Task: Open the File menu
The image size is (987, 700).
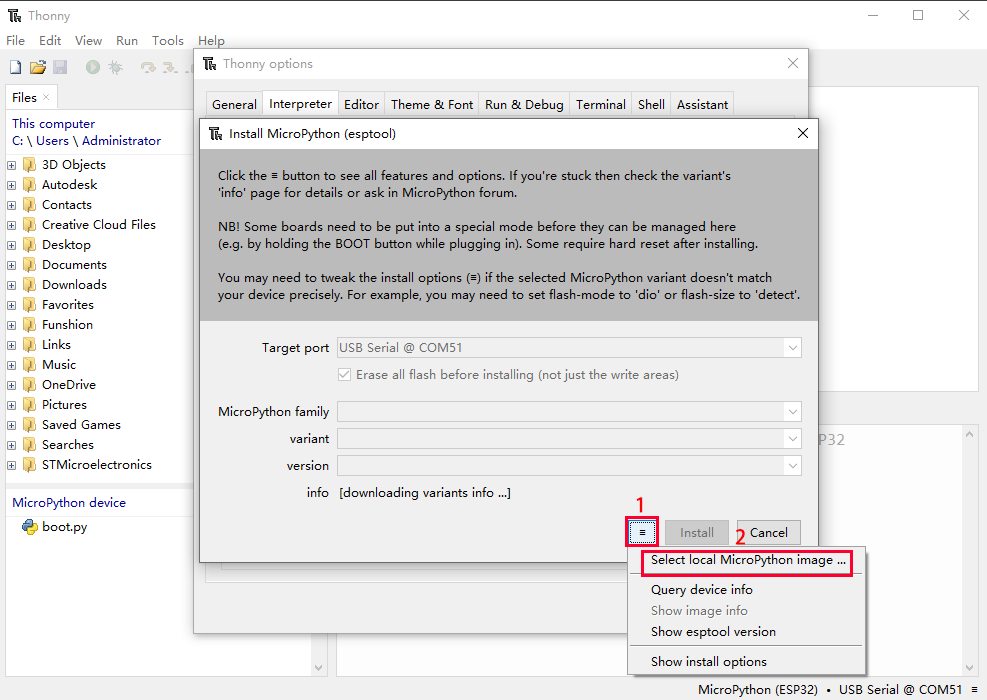Action: click(16, 40)
